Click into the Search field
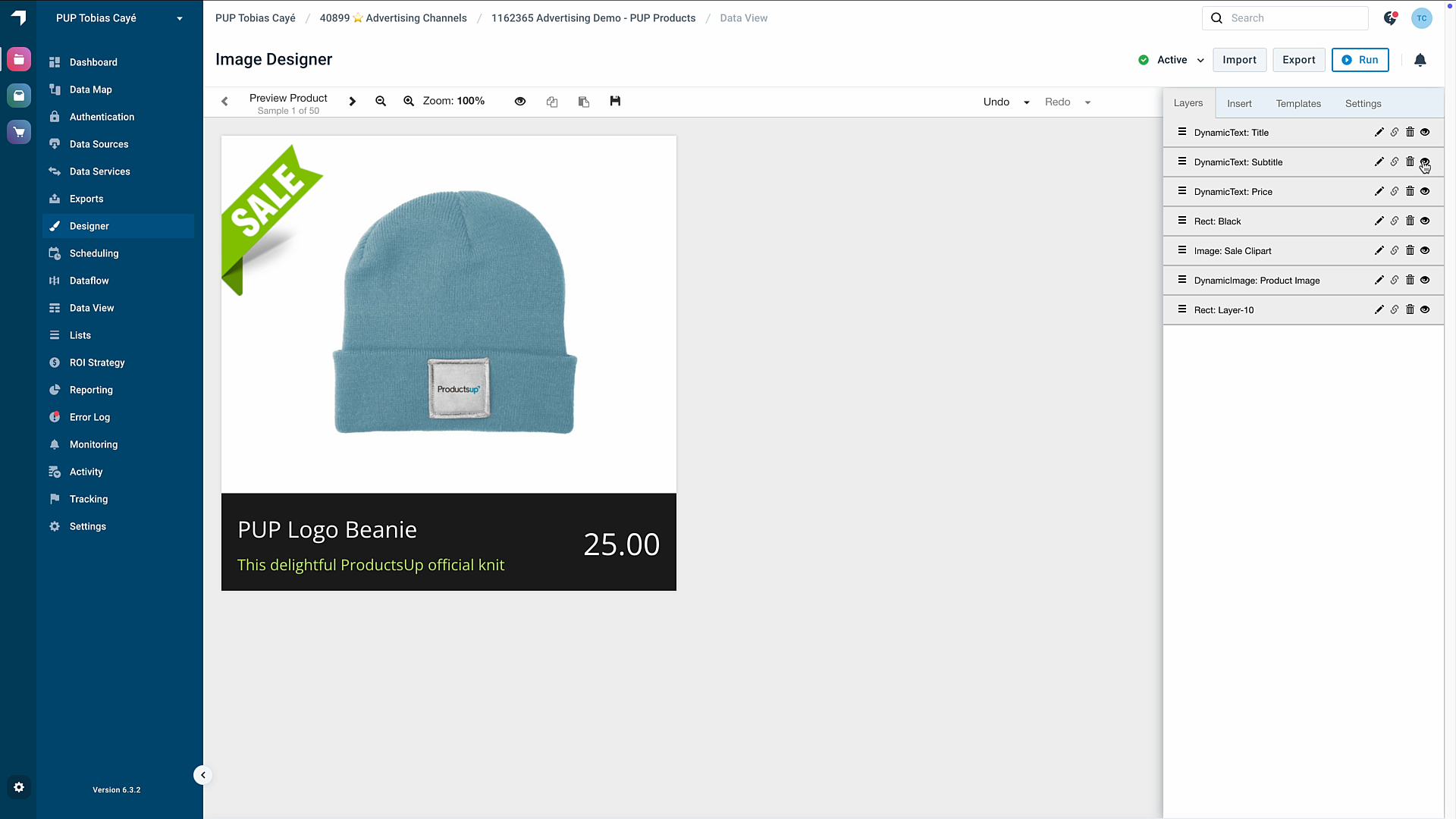This screenshot has height=819, width=1456. pos(1285,18)
